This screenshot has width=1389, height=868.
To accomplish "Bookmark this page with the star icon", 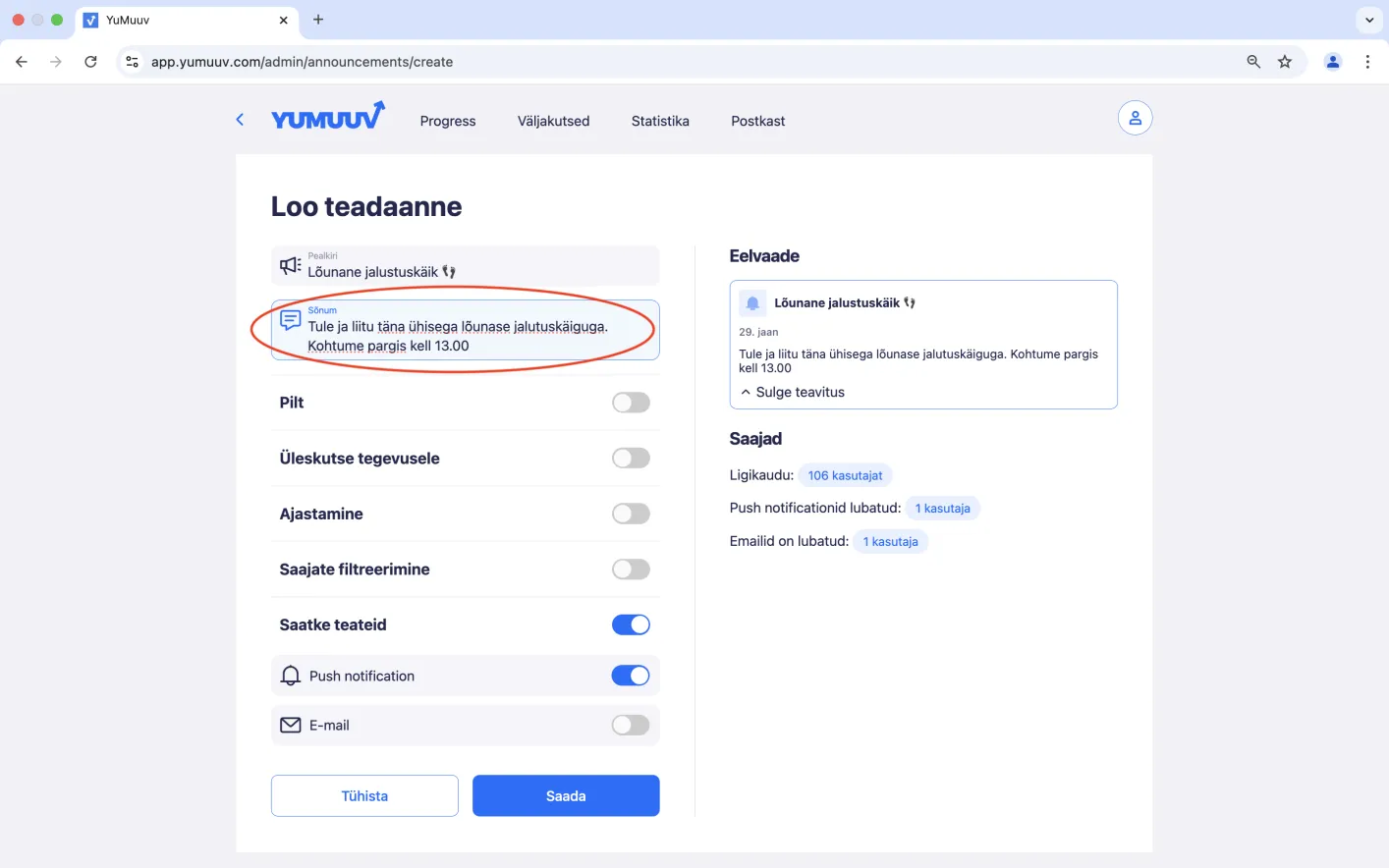I will 1285,62.
